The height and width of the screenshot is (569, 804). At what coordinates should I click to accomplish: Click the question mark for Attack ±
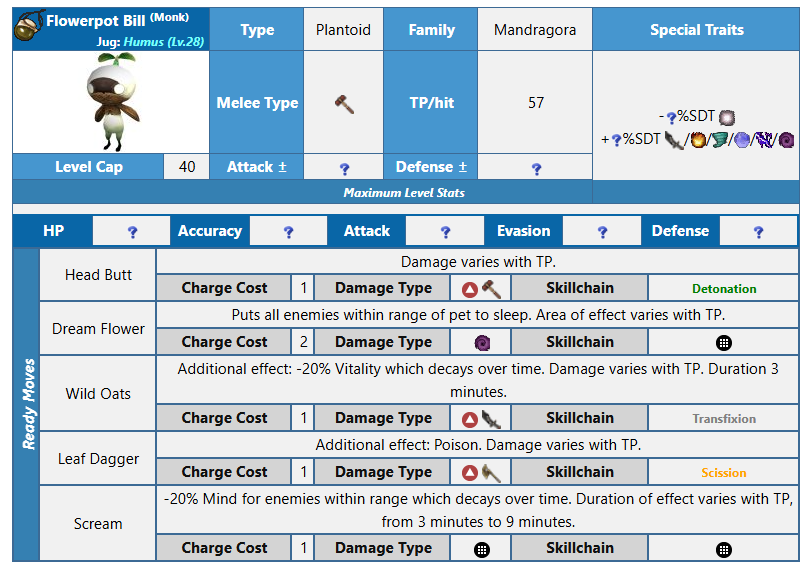pyautogui.click(x=345, y=169)
